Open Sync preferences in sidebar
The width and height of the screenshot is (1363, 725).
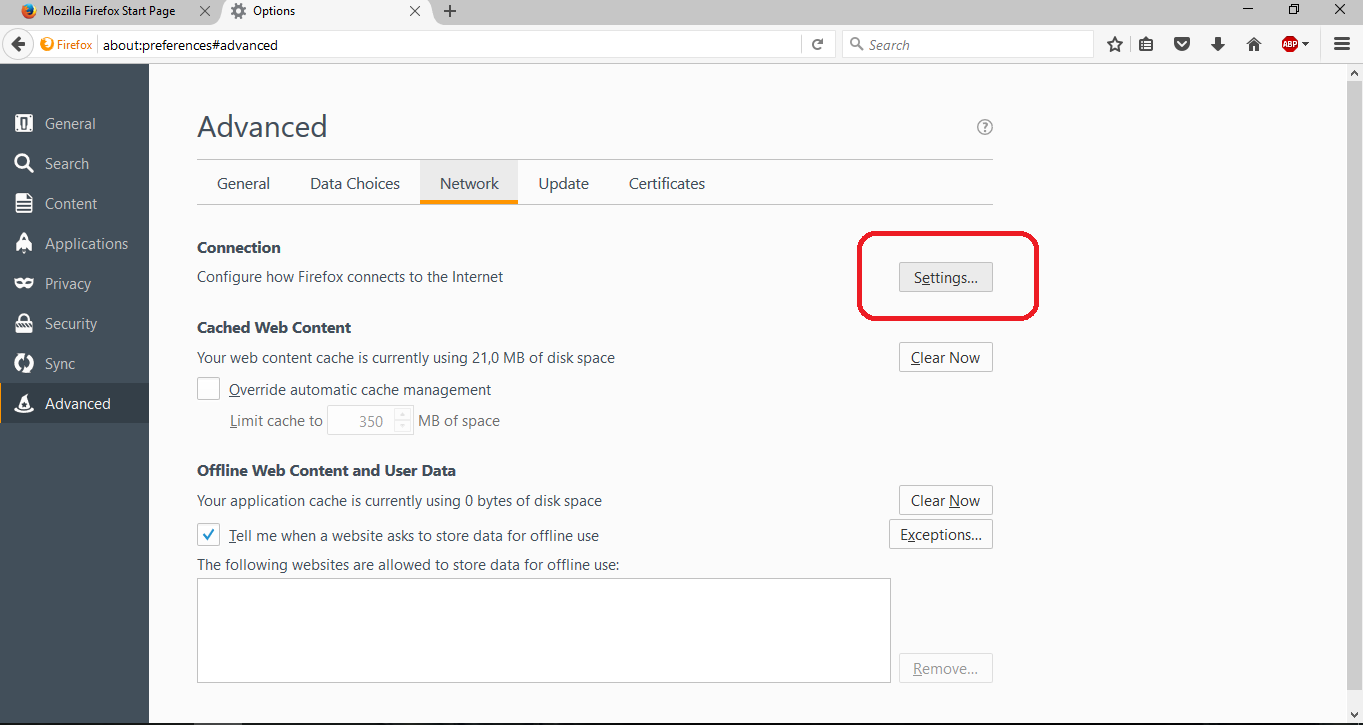click(x=74, y=364)
